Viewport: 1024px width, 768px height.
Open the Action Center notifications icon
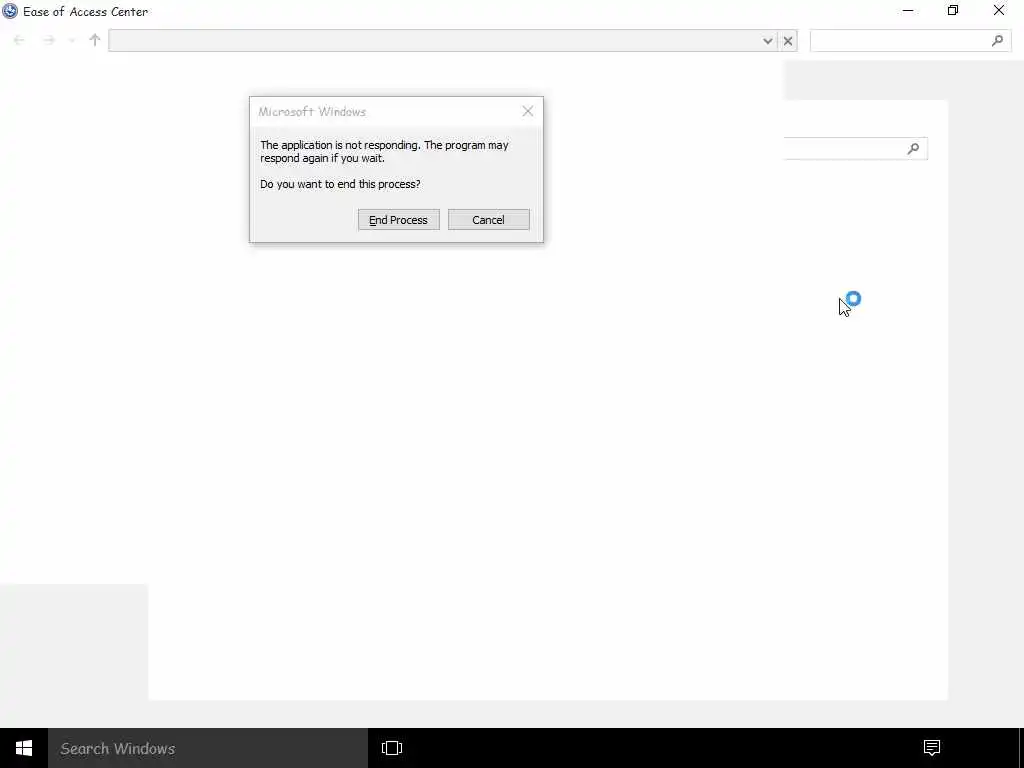[x=932, y=748]
